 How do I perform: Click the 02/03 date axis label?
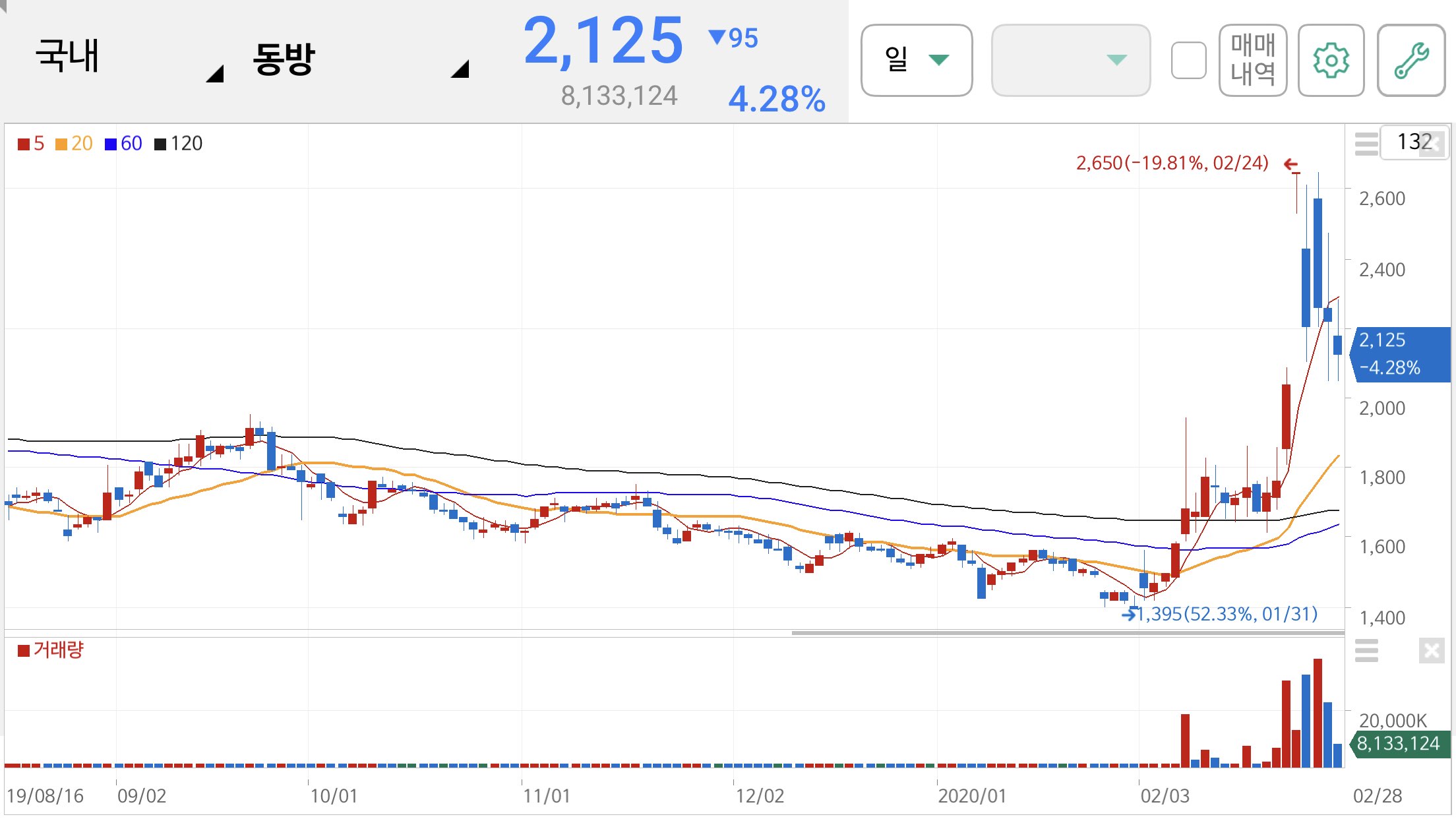1165,796
